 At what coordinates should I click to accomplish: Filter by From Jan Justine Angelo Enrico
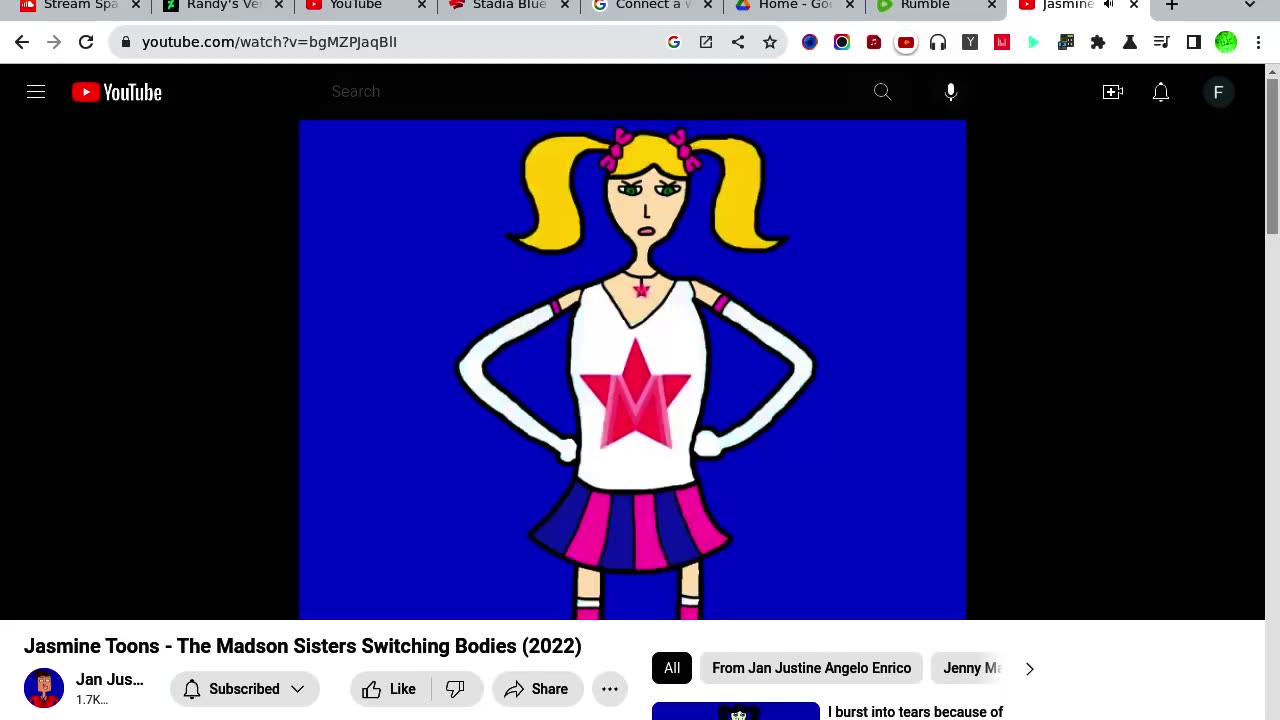(812, 668)
